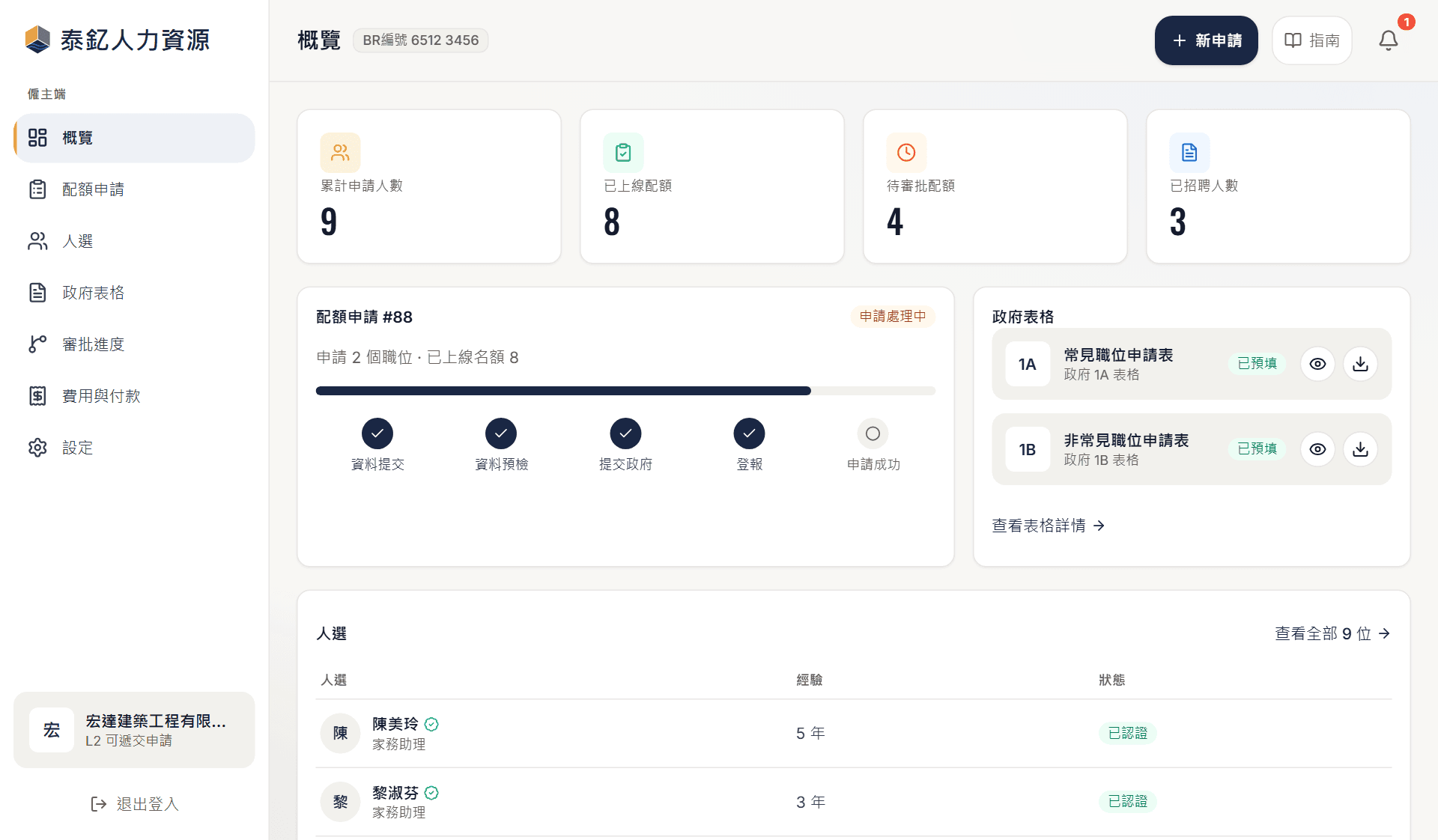This screenshot has height=840, width=1438.
Task: Download the 1A 常見職位申請表 form
Action: point(1360,364)
